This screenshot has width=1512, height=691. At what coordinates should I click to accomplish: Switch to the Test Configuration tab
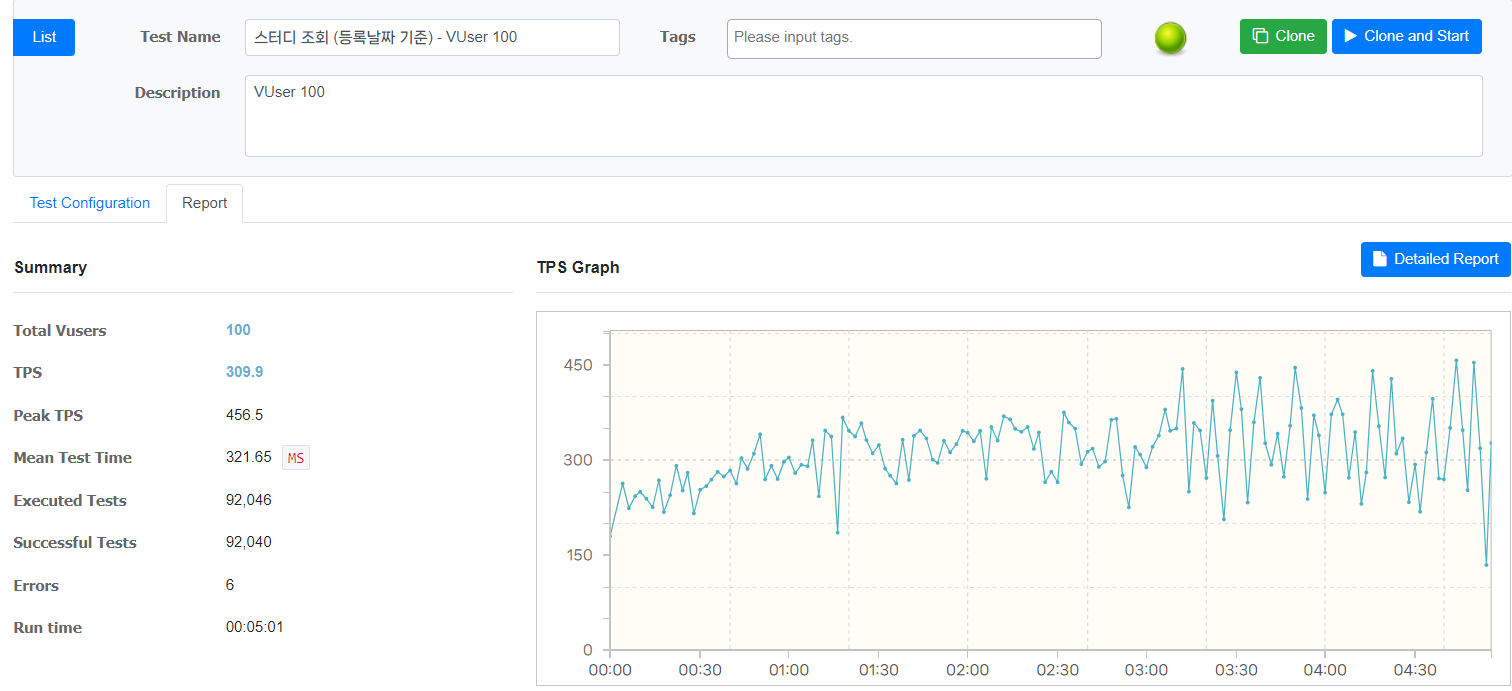90,203
